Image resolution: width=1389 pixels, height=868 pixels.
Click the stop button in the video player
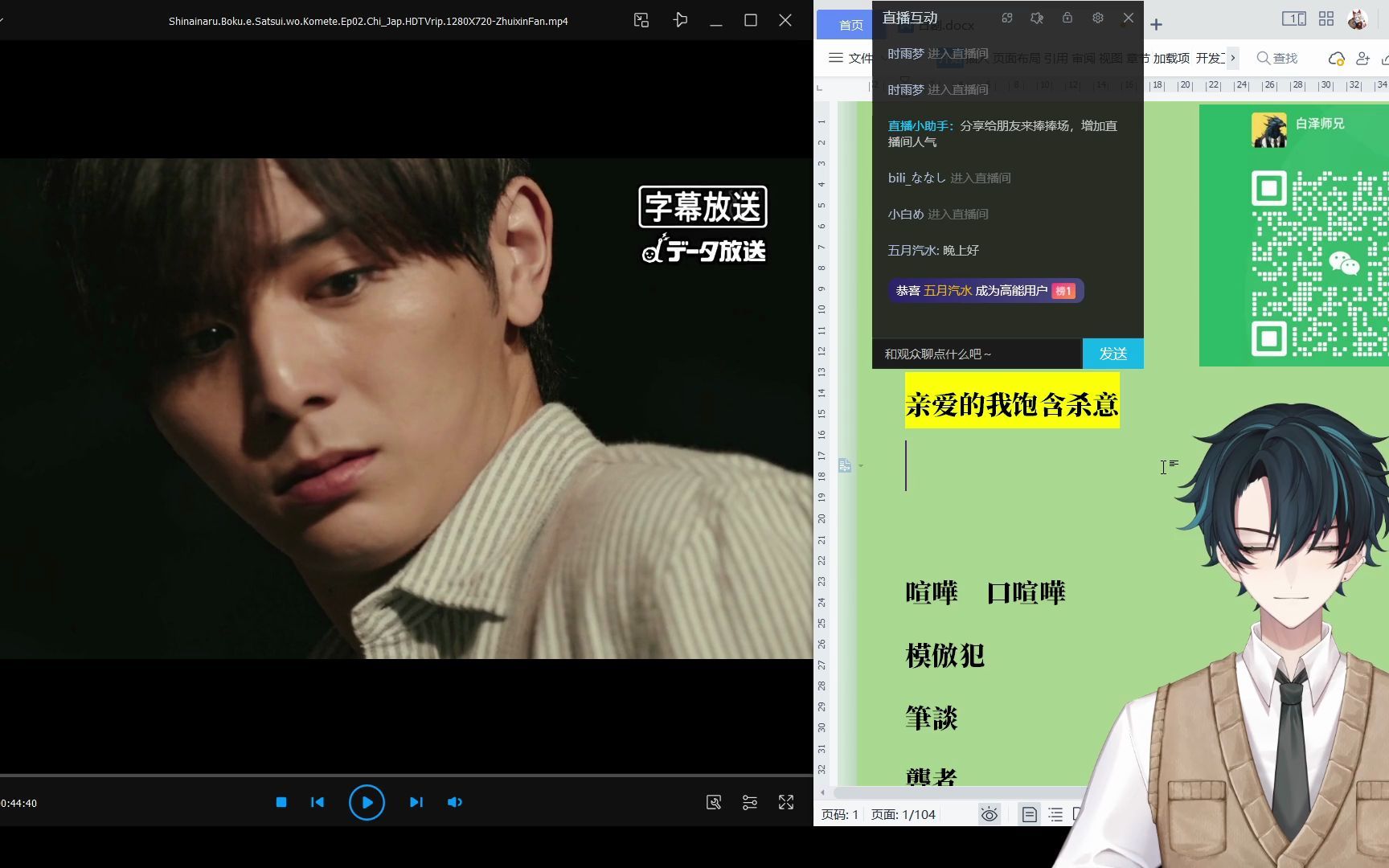pos(281,802)
